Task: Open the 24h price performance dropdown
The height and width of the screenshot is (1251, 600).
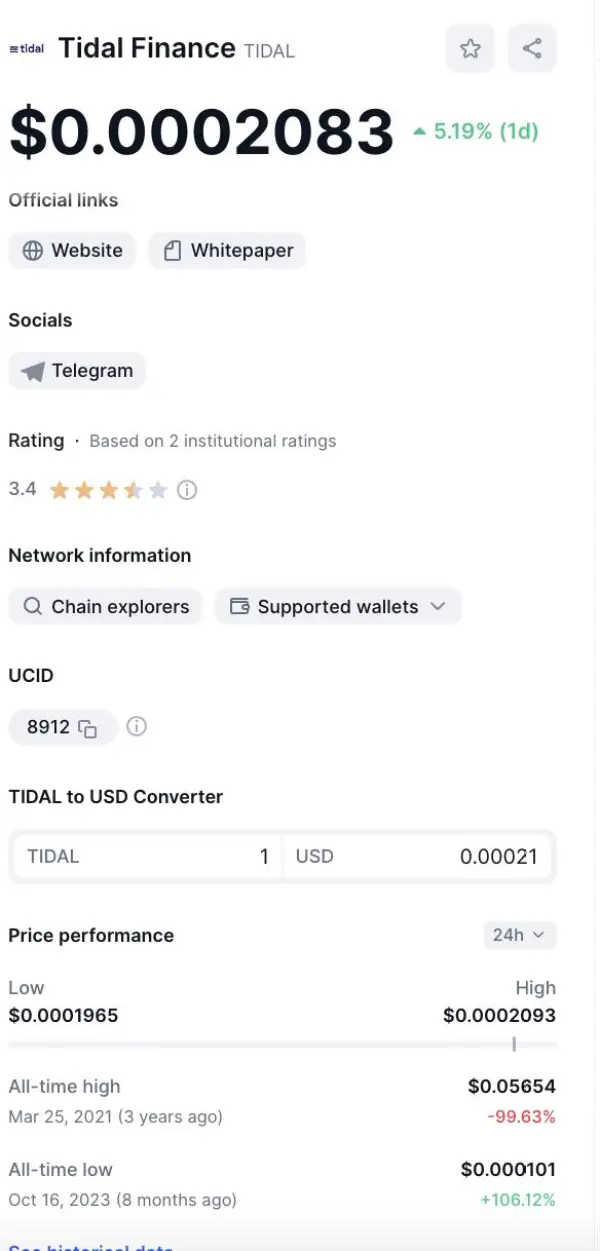Action: point(519,935)
